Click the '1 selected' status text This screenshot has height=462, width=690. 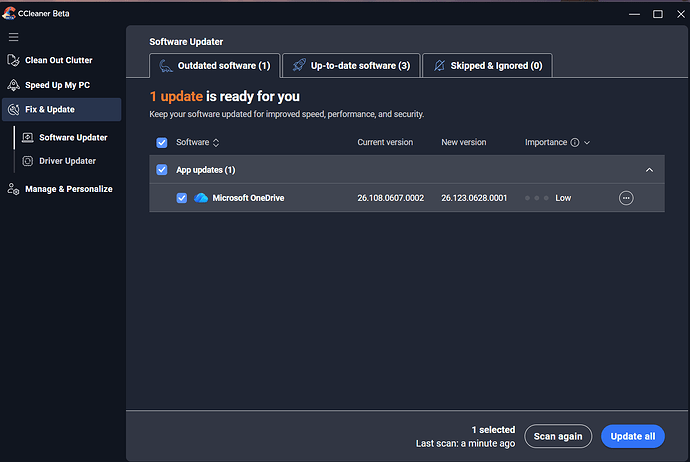tap(493, 430)
